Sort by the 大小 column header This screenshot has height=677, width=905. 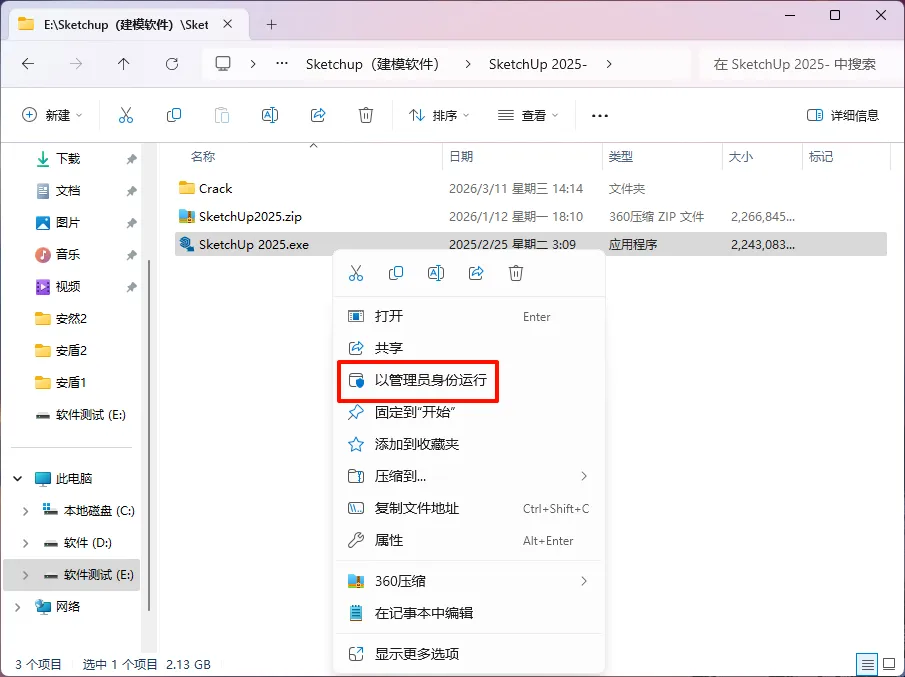741,156
